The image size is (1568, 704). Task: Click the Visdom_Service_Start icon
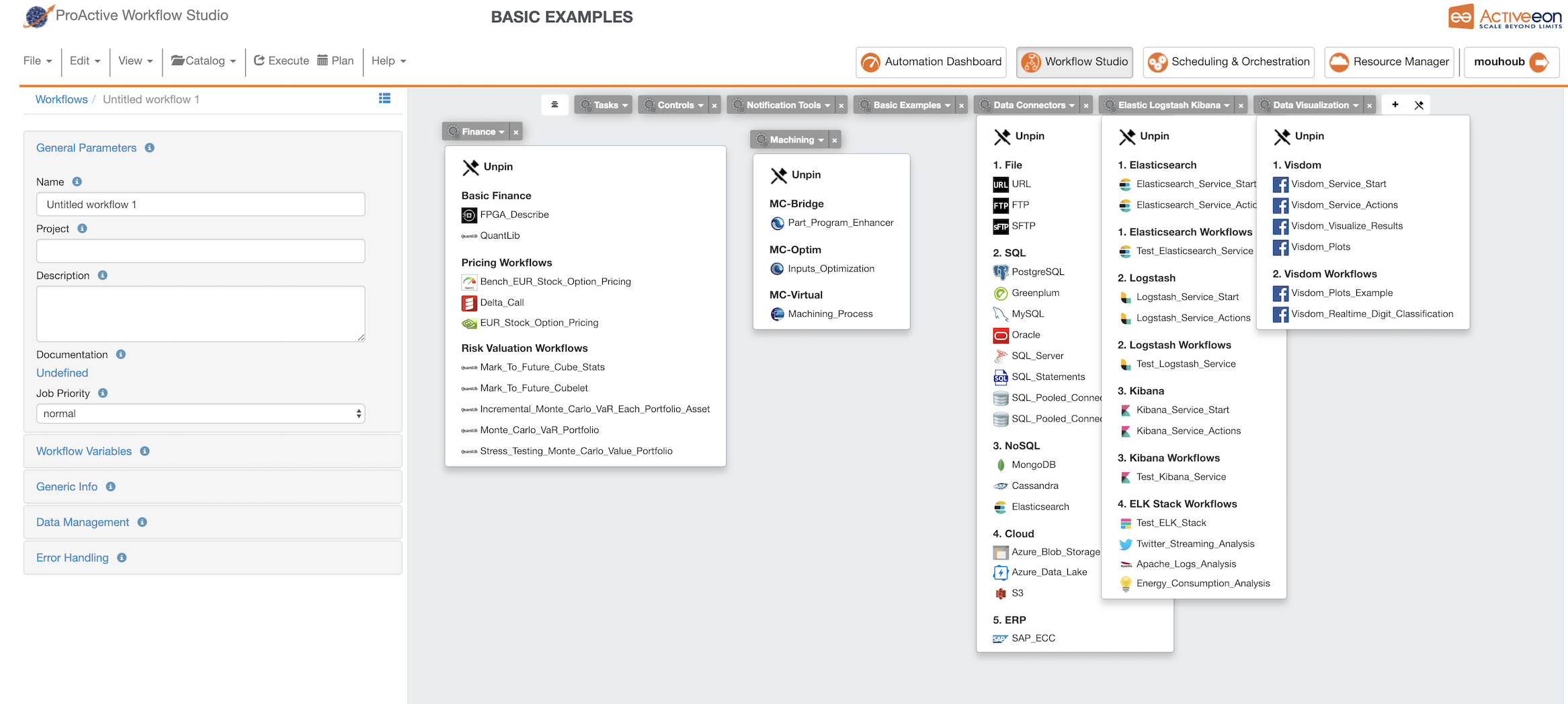pos(1280,184)
